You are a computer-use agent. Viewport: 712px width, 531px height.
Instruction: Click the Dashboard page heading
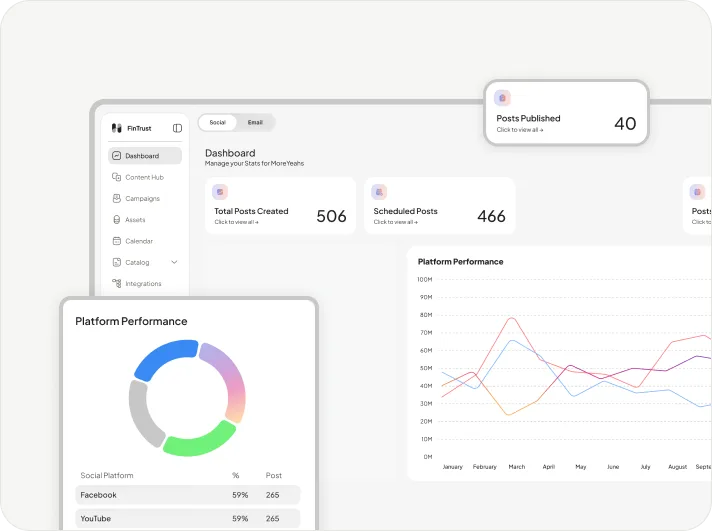tap(230, 153)
